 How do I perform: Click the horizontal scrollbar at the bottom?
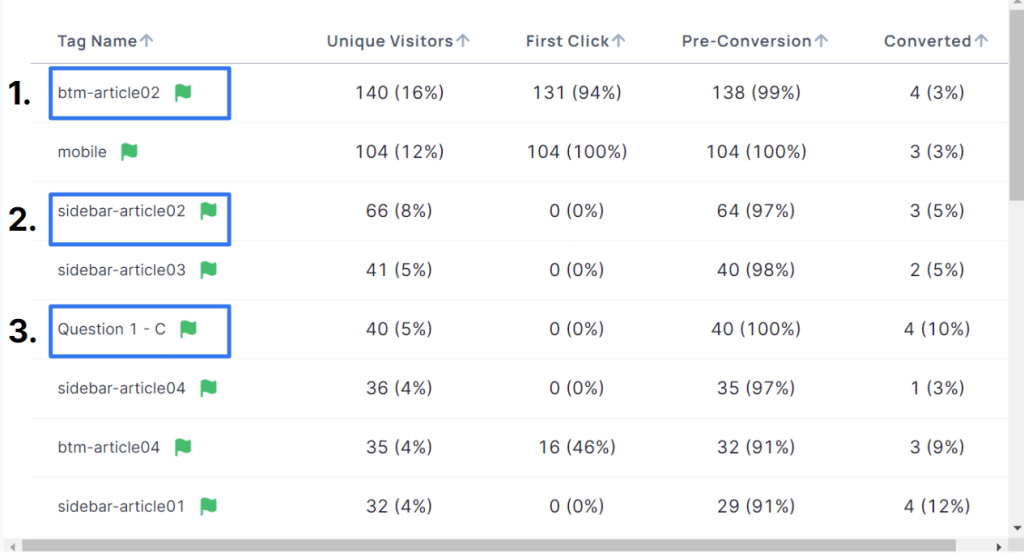pos(500,545)
